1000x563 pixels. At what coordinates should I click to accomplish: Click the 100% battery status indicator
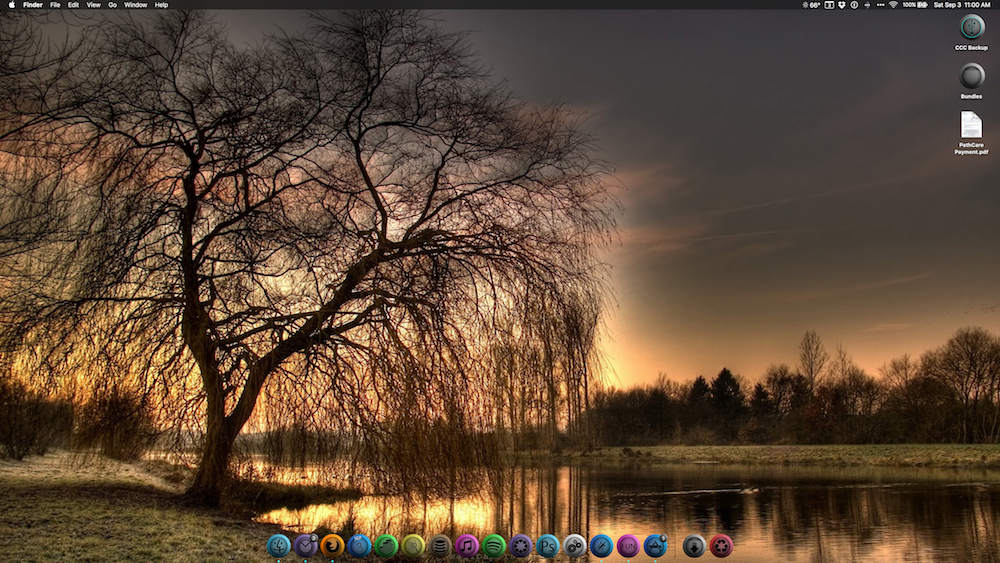(915, 4)
